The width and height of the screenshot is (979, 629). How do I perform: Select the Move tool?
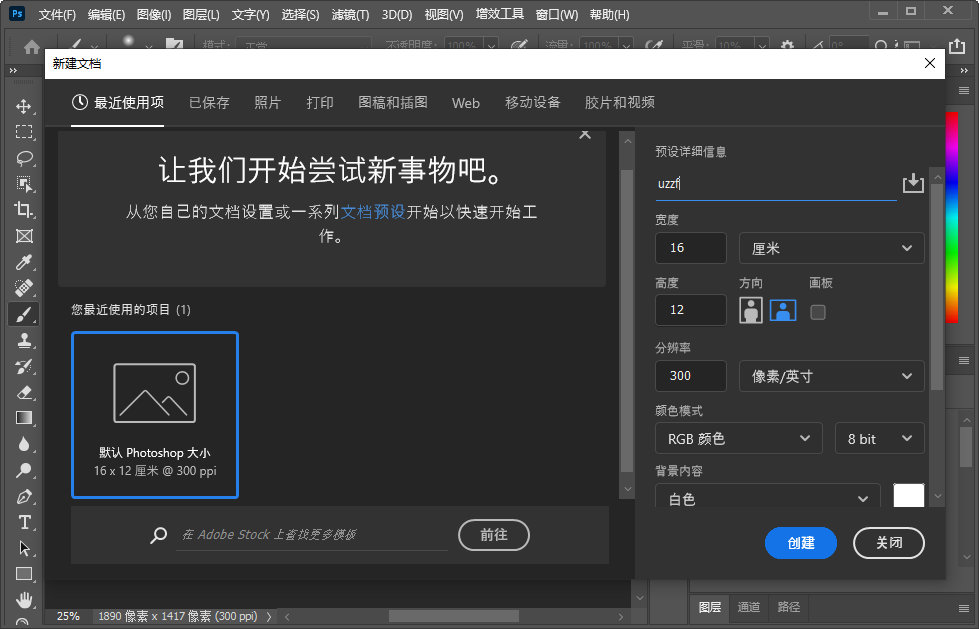point(24,106)
